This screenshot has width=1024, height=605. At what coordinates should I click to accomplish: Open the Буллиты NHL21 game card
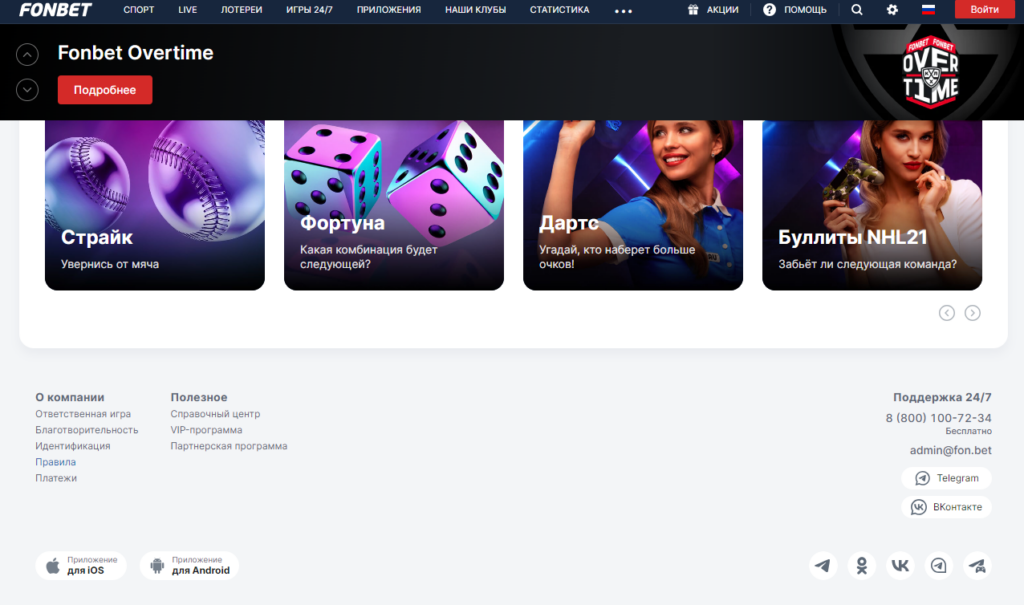872,205
